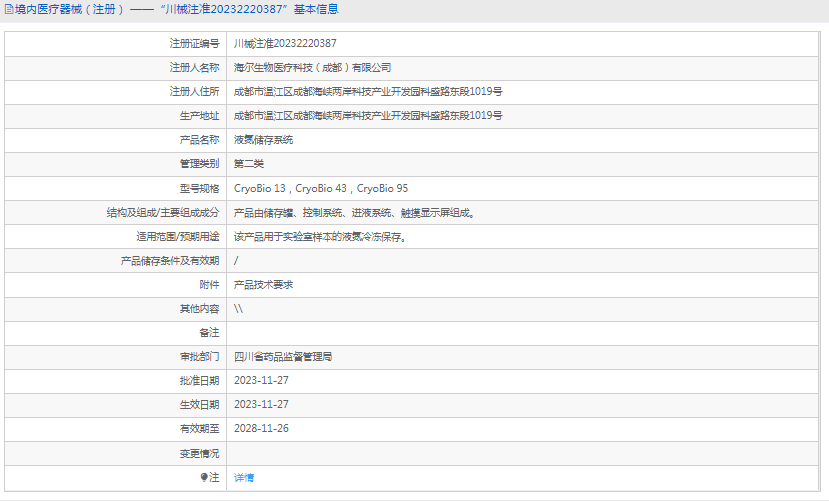The width and height of the screenshot is (829, 501).
Task: Click the 审批部门 label
Action: tap(199, 357)
